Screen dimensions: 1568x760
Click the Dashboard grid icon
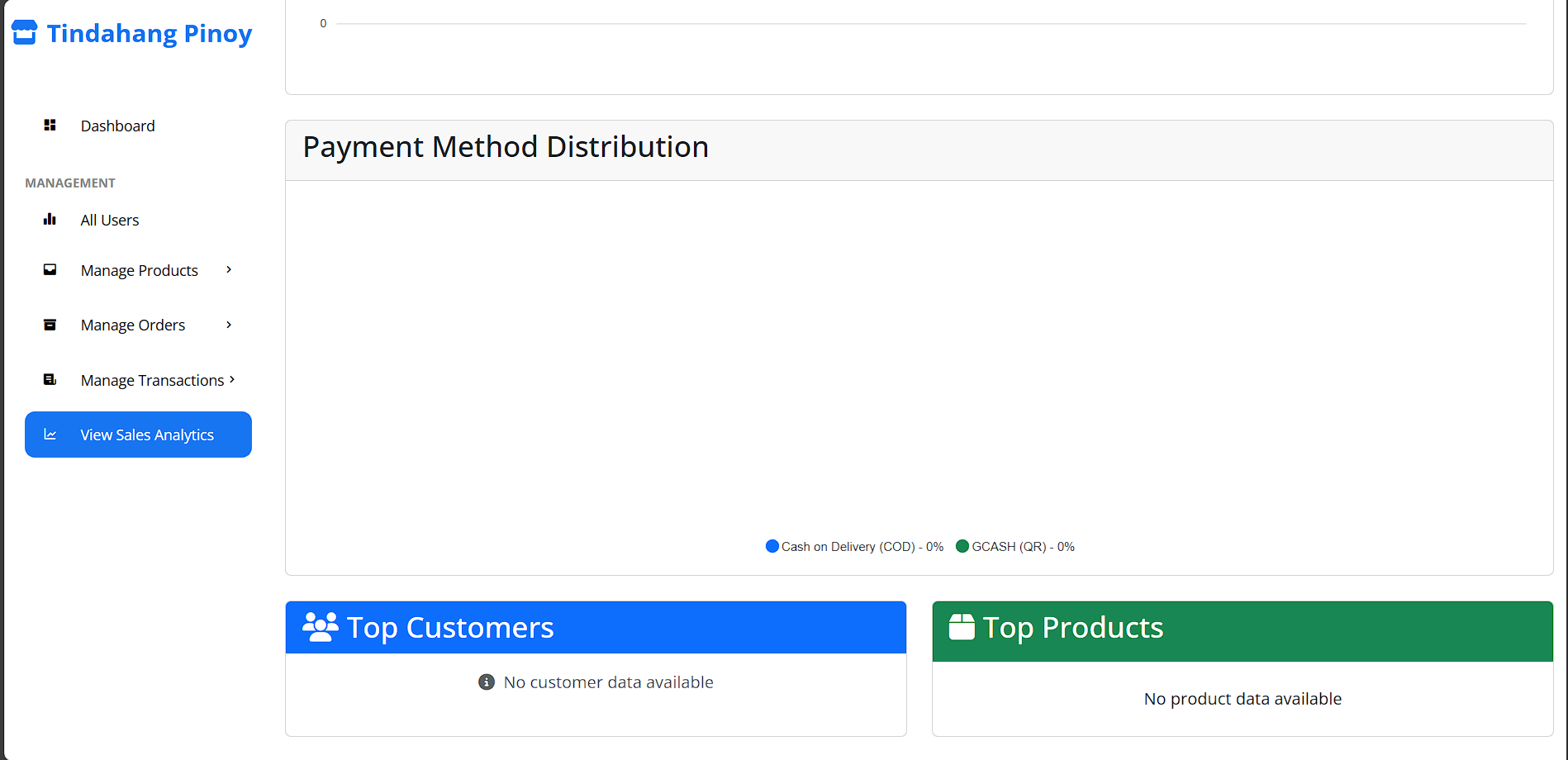(50, 126)
